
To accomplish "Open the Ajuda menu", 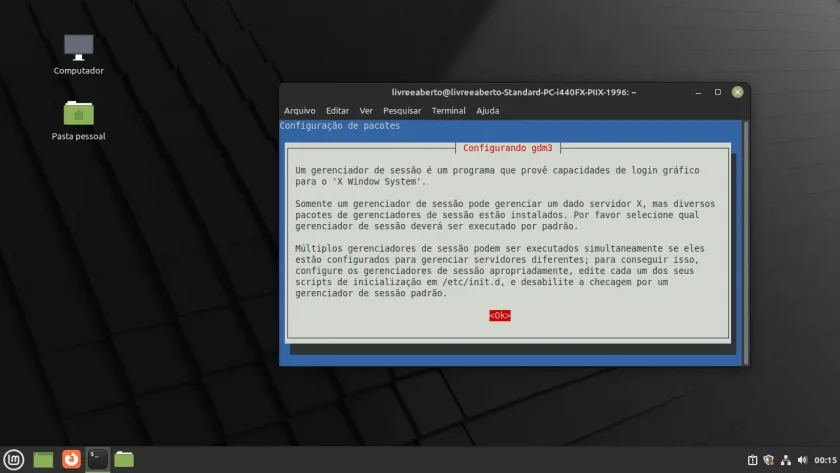I will pos(488,111).
